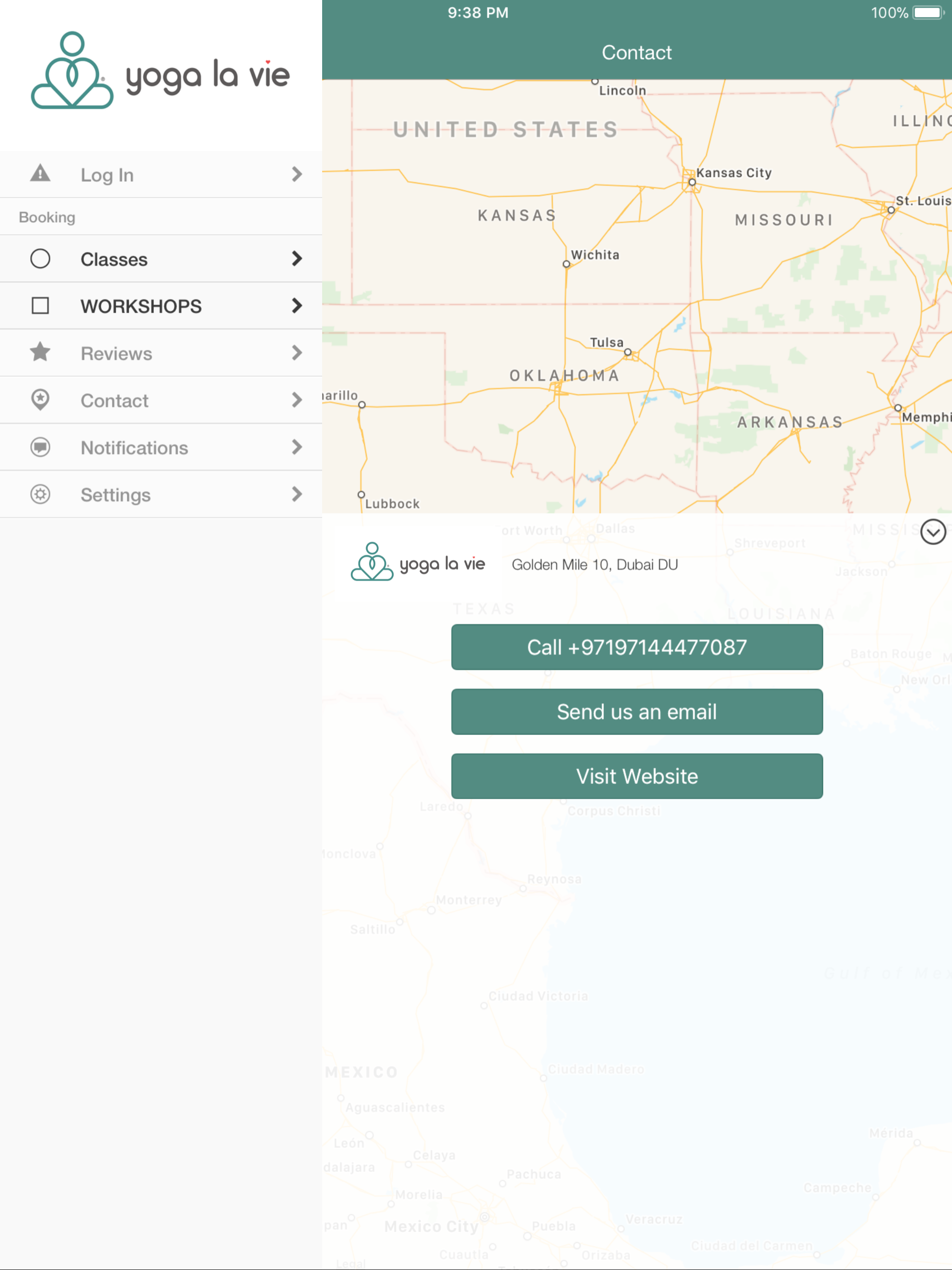952x1270 pixels.
Task: Select the Classes menu item
Action: 161,258
